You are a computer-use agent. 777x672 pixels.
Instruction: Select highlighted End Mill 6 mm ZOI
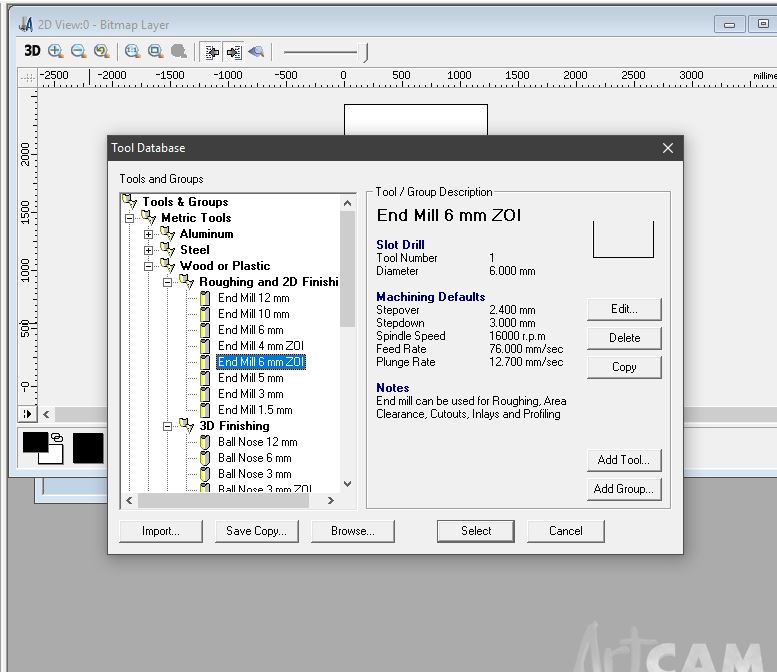pyautogui.click(x=261, y=362)
